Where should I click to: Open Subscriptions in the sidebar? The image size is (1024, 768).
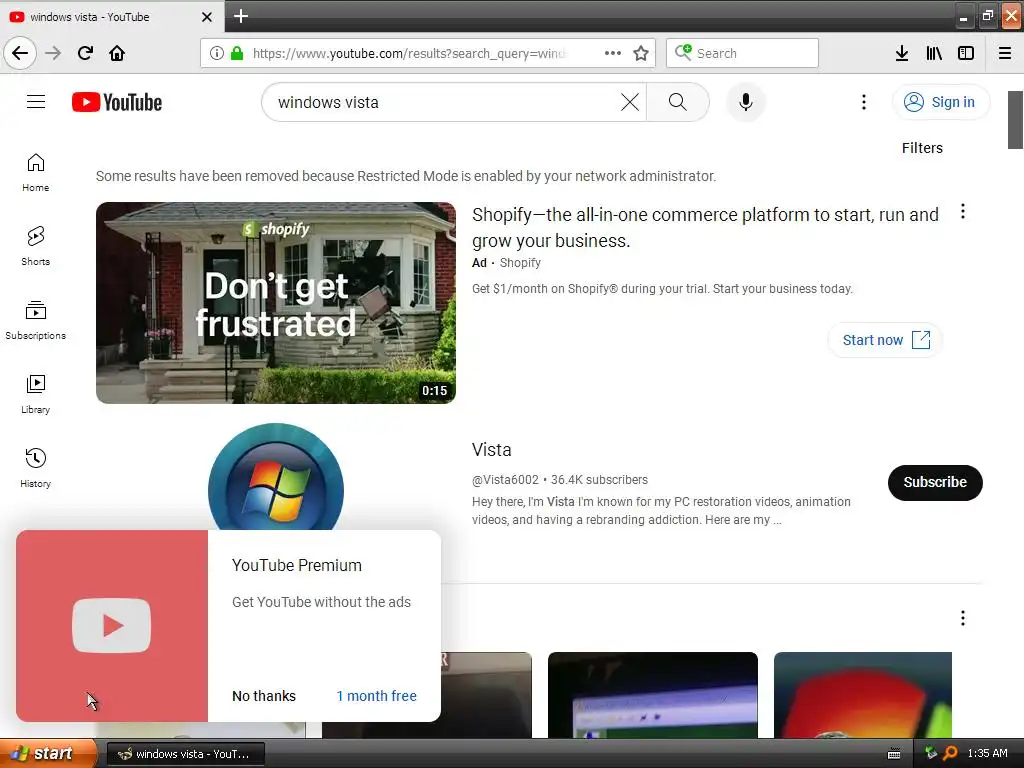pos(36,320)
